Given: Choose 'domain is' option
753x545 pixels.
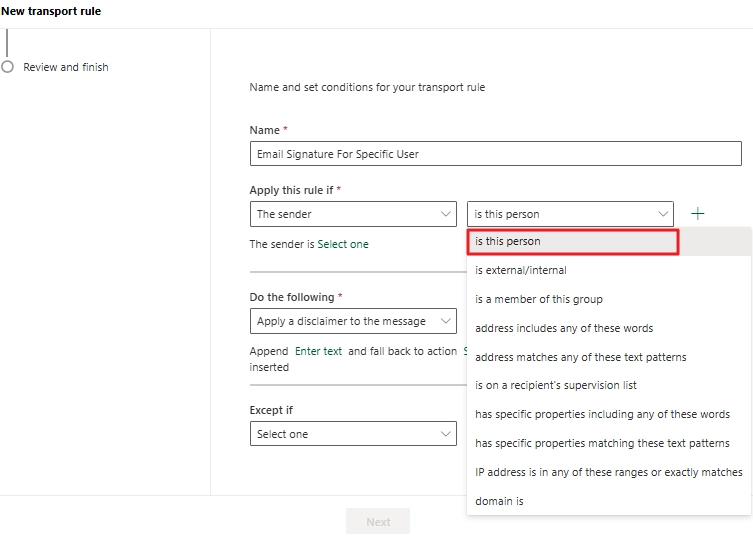Looking at the screenshot, I should (x=609, y=501).
